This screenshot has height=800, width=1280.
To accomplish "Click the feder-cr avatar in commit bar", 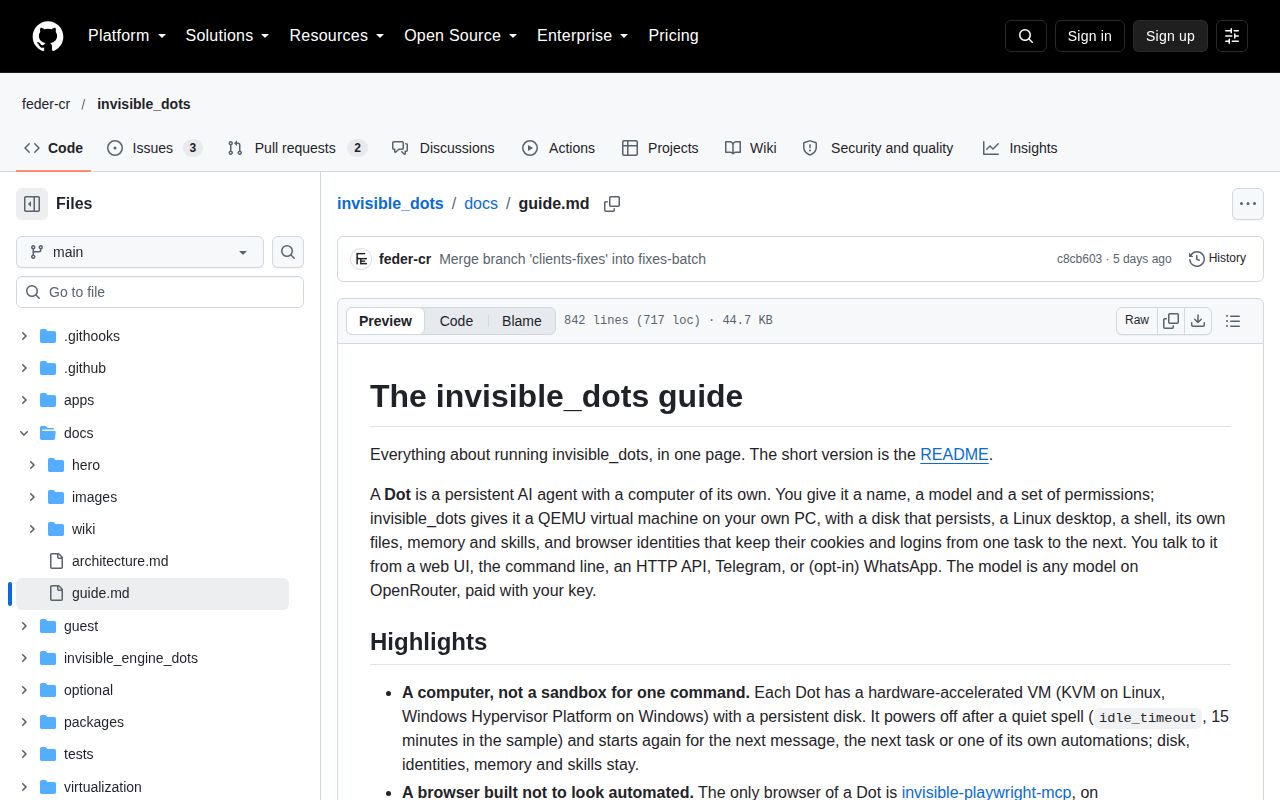I will [x=361, y=259].
